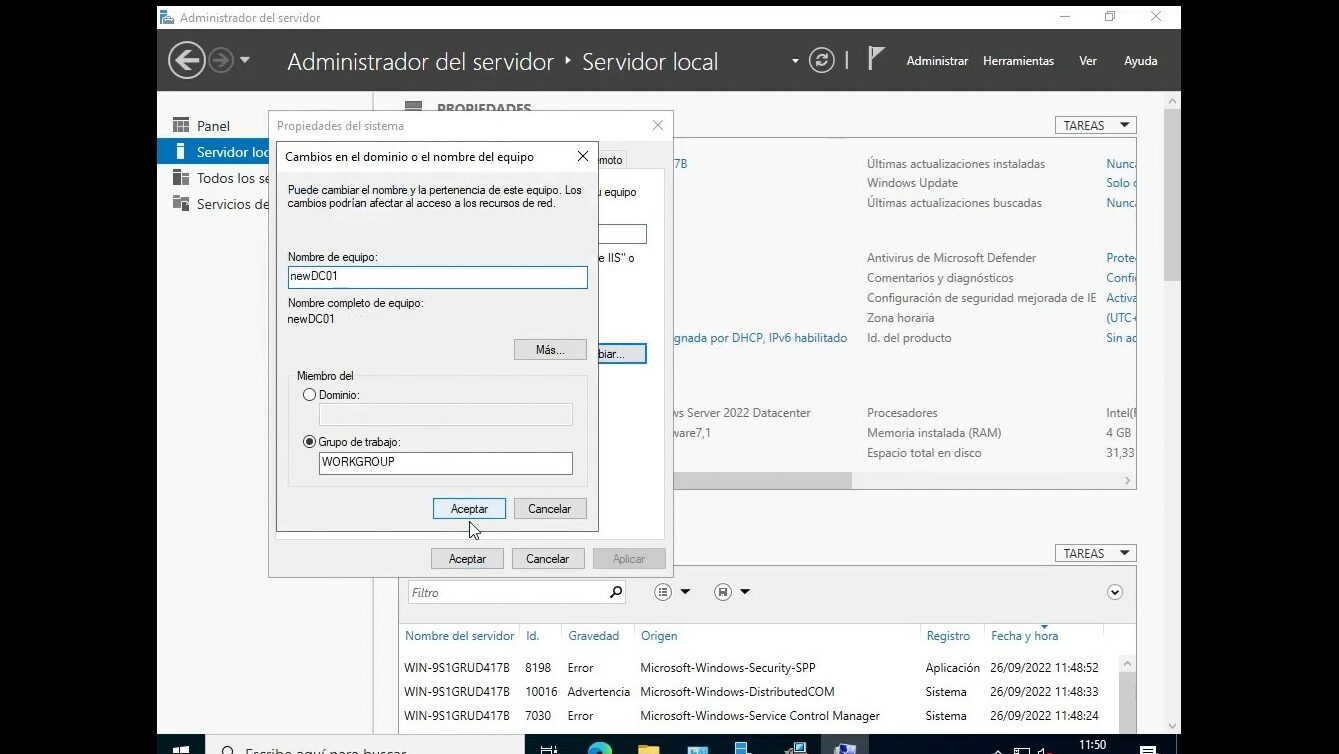Screen dimensions: 1339x754
Task: Open the Herramientas menu
Action: tap(1018, 61)
